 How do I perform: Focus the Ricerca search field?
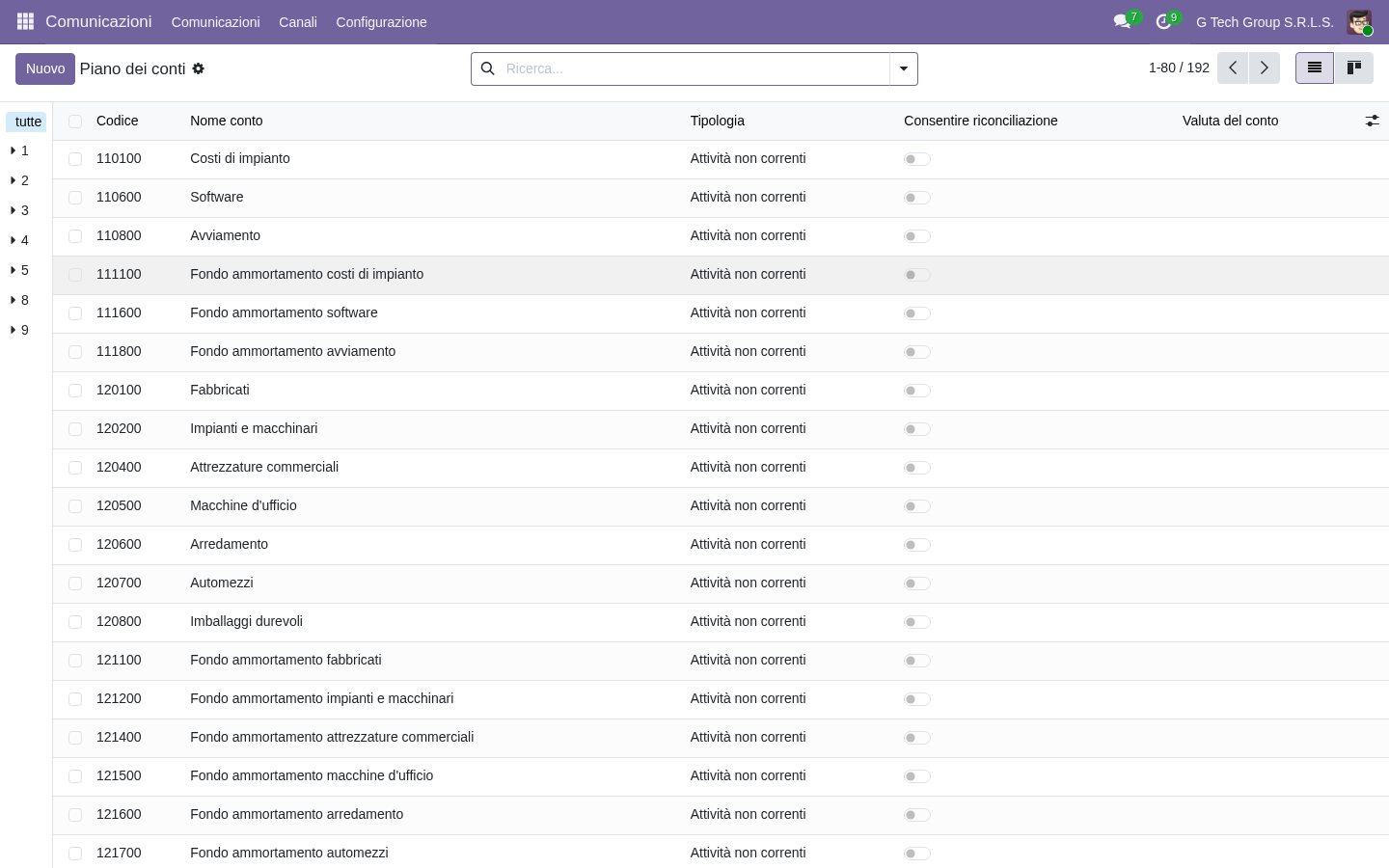[694, 68]
